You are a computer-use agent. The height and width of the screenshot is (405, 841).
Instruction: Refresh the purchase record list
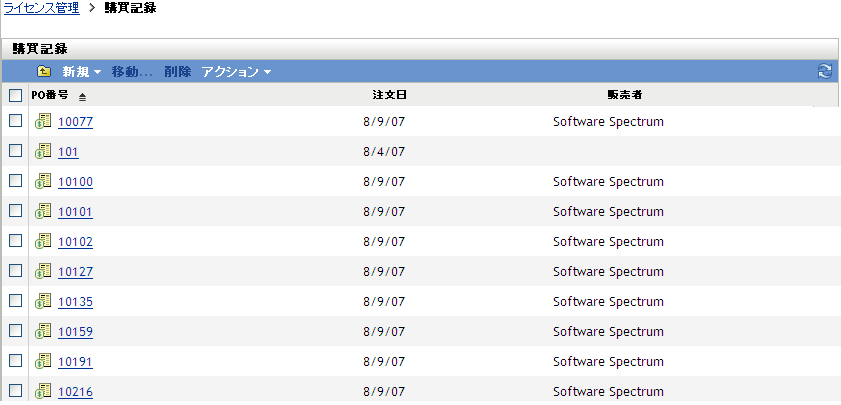(825, 72)
